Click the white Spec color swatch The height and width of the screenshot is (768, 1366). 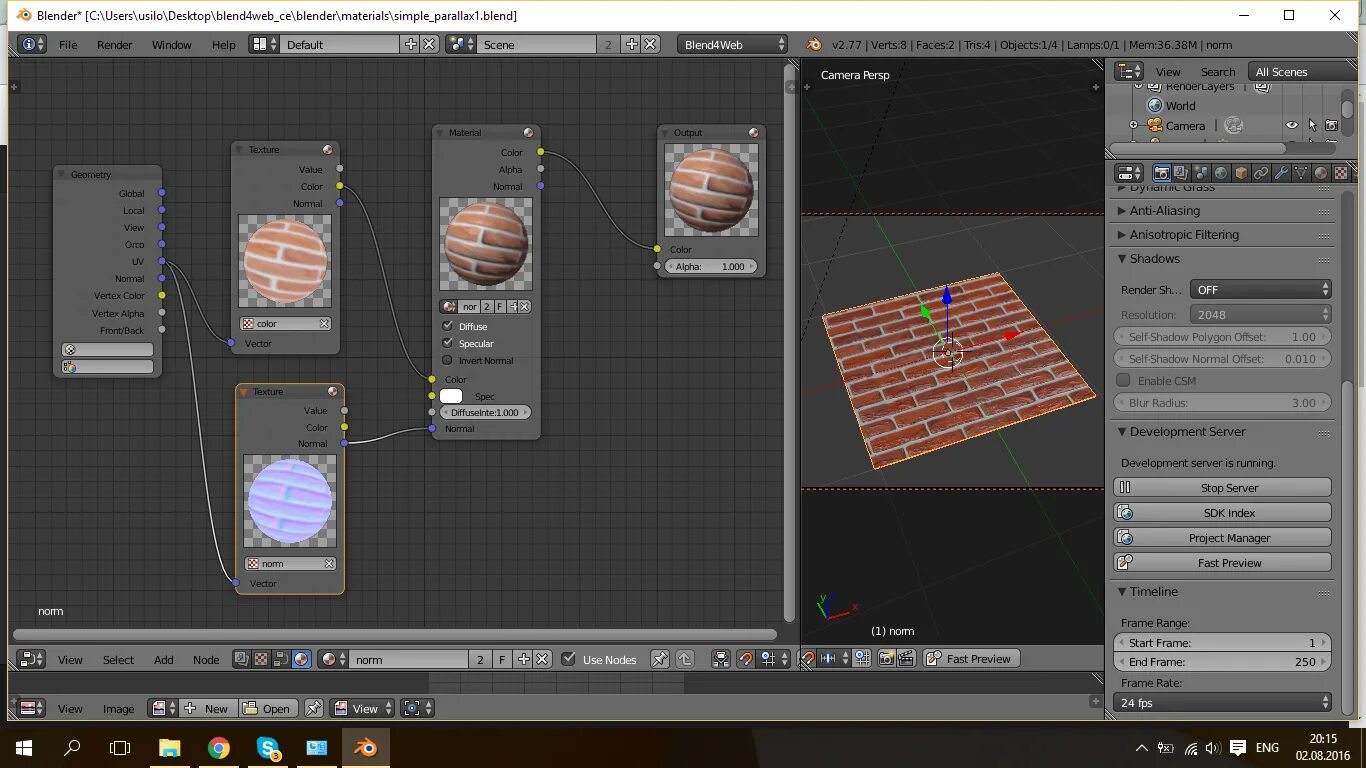point(451,396)
